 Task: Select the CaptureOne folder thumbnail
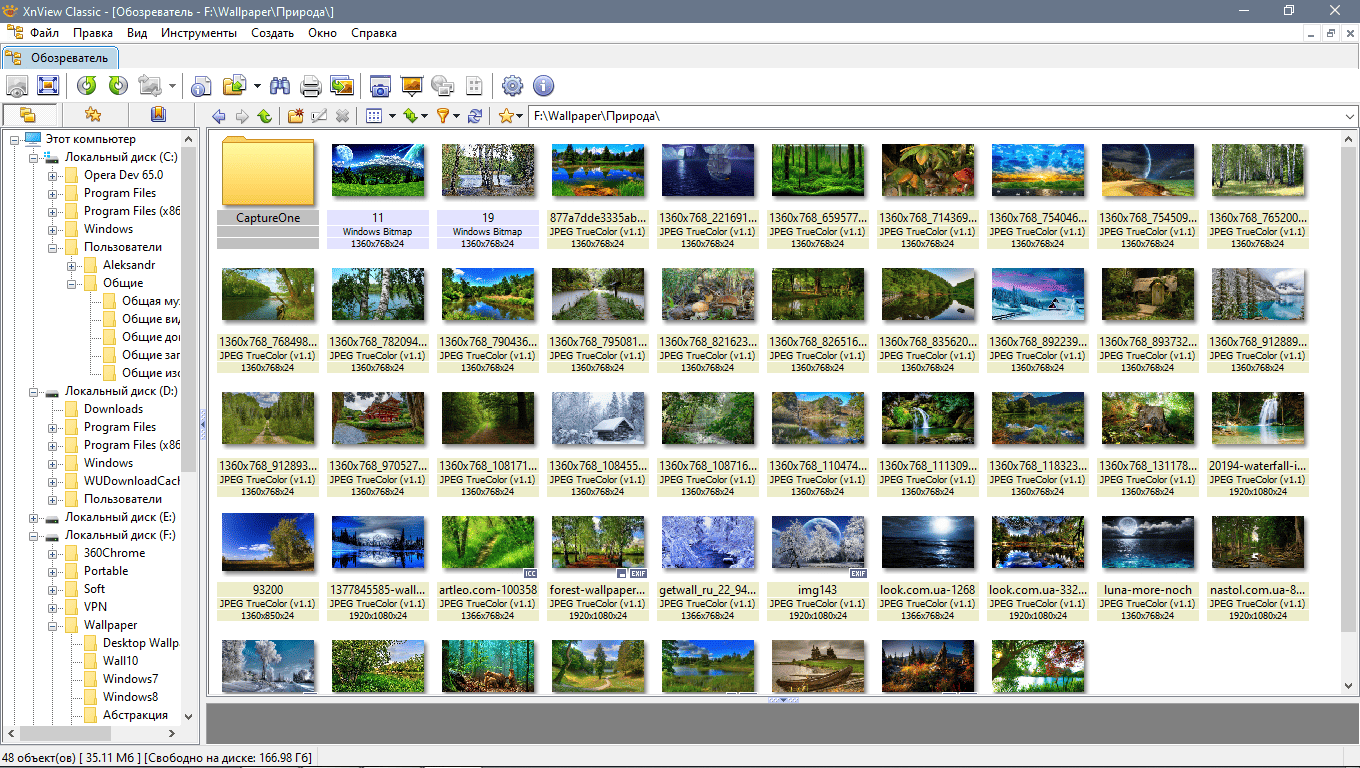click(x=268, y=192)
